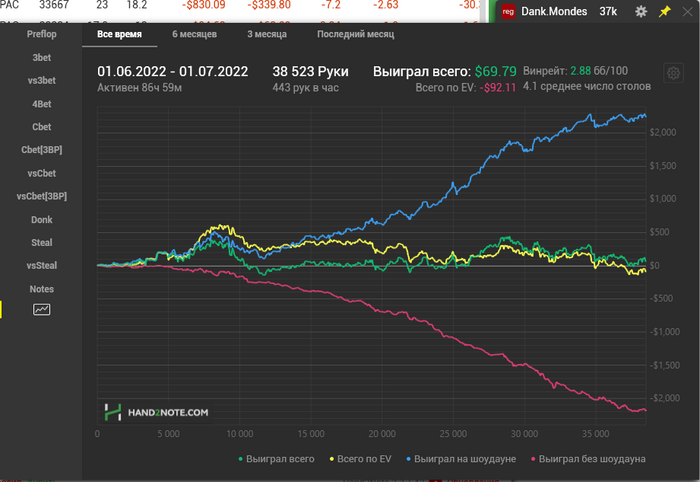This screenshot has height=482, width=700.
Task: Toggle the 'Выиграл без шоудауна' series
Action: [x=588, y=459]
